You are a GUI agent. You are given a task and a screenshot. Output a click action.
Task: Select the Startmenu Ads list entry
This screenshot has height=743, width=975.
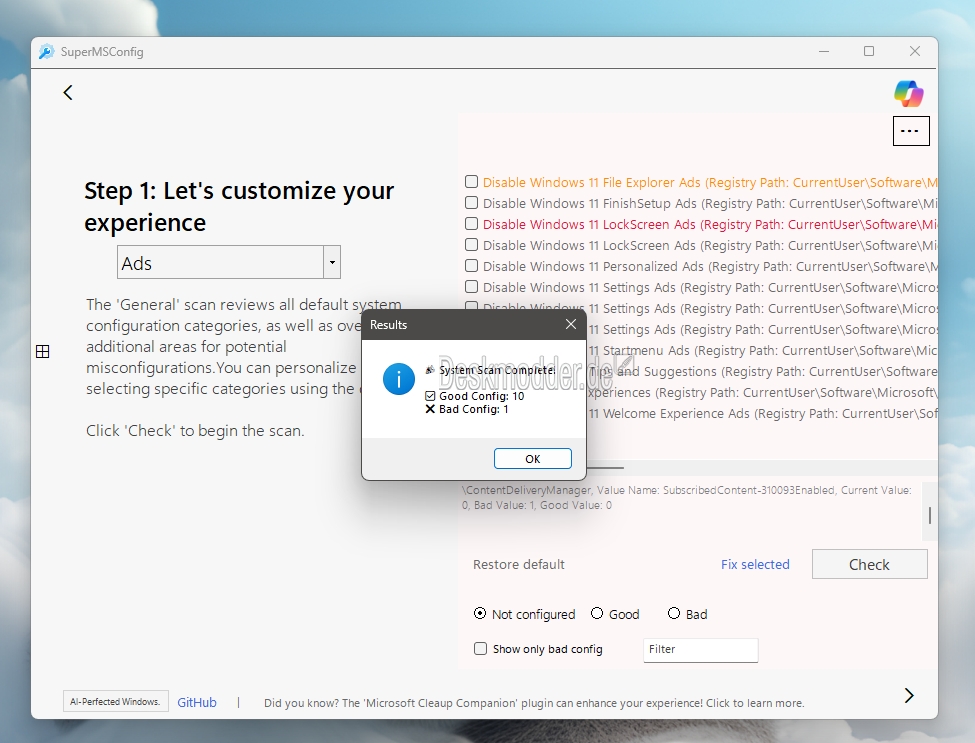pos(762,351)
